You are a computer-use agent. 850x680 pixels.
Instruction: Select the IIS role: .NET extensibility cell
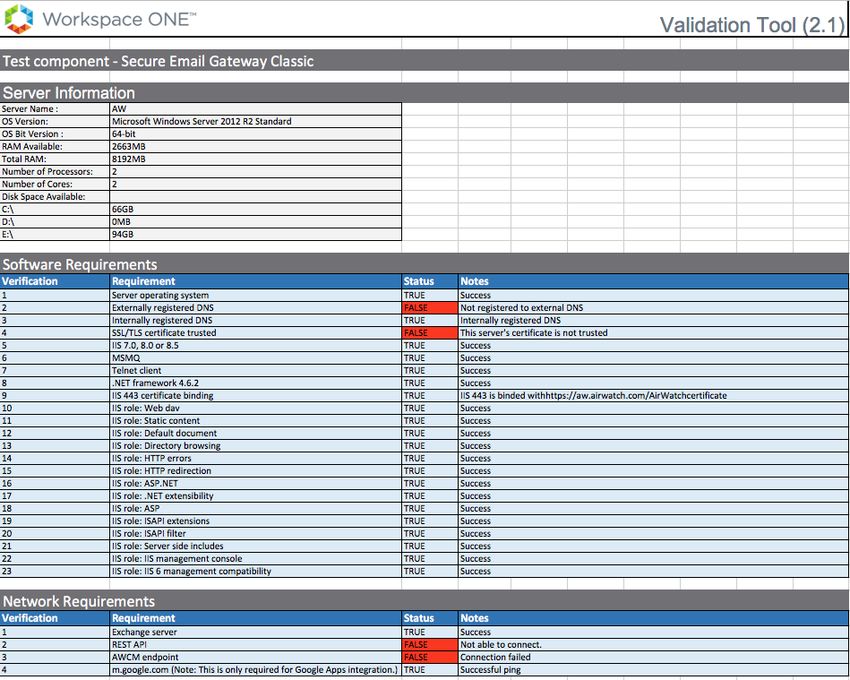click(255, 496)
